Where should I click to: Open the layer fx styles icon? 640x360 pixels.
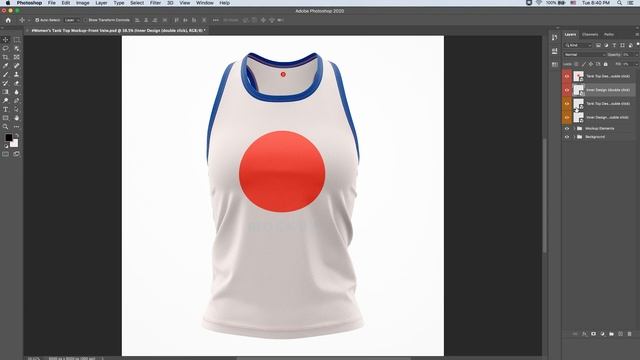pos(584,334)
